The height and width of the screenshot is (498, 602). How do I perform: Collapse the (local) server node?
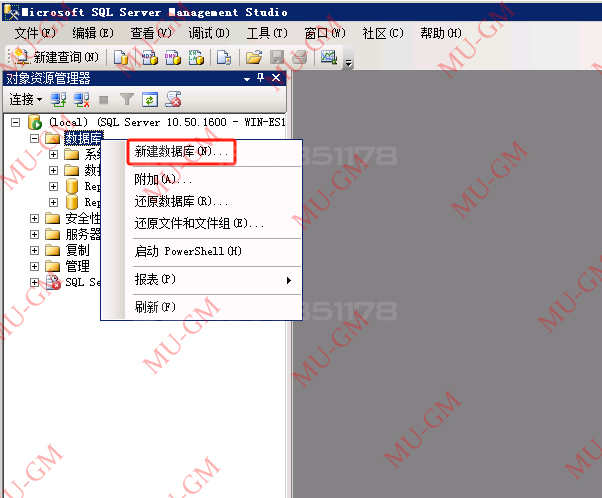tap(15, 122)
